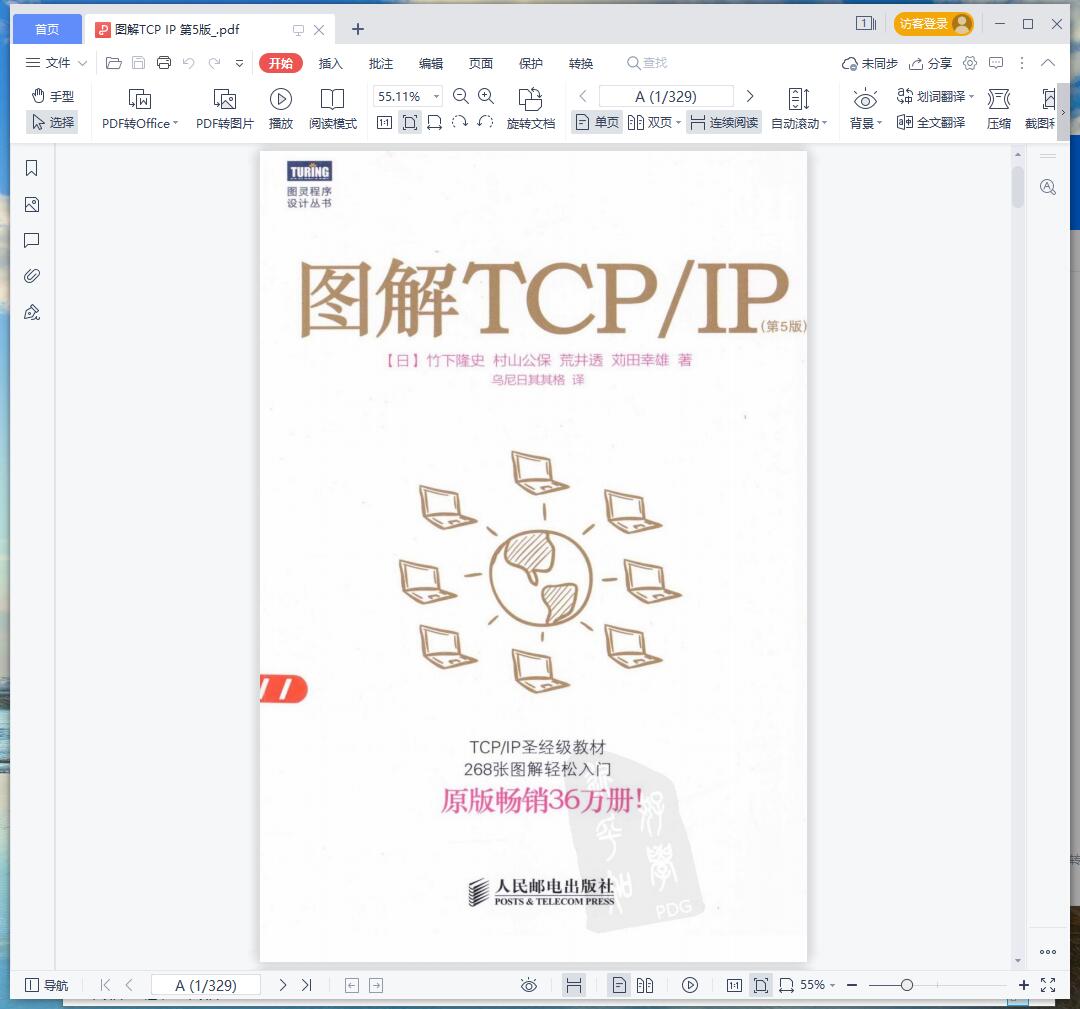Zoom out using magnifier minus icon
The image size is (1080, 1009).
point(461,96)
